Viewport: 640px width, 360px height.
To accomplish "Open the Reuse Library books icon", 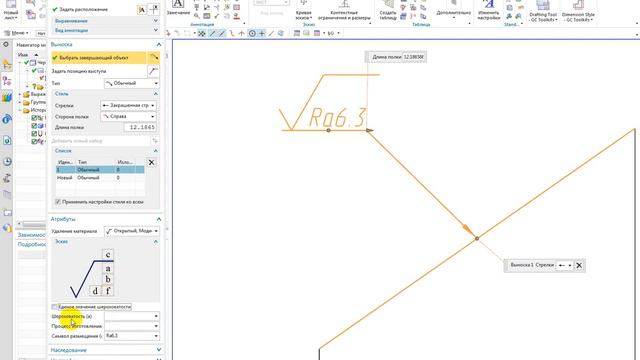I will [x=7, y=97].
